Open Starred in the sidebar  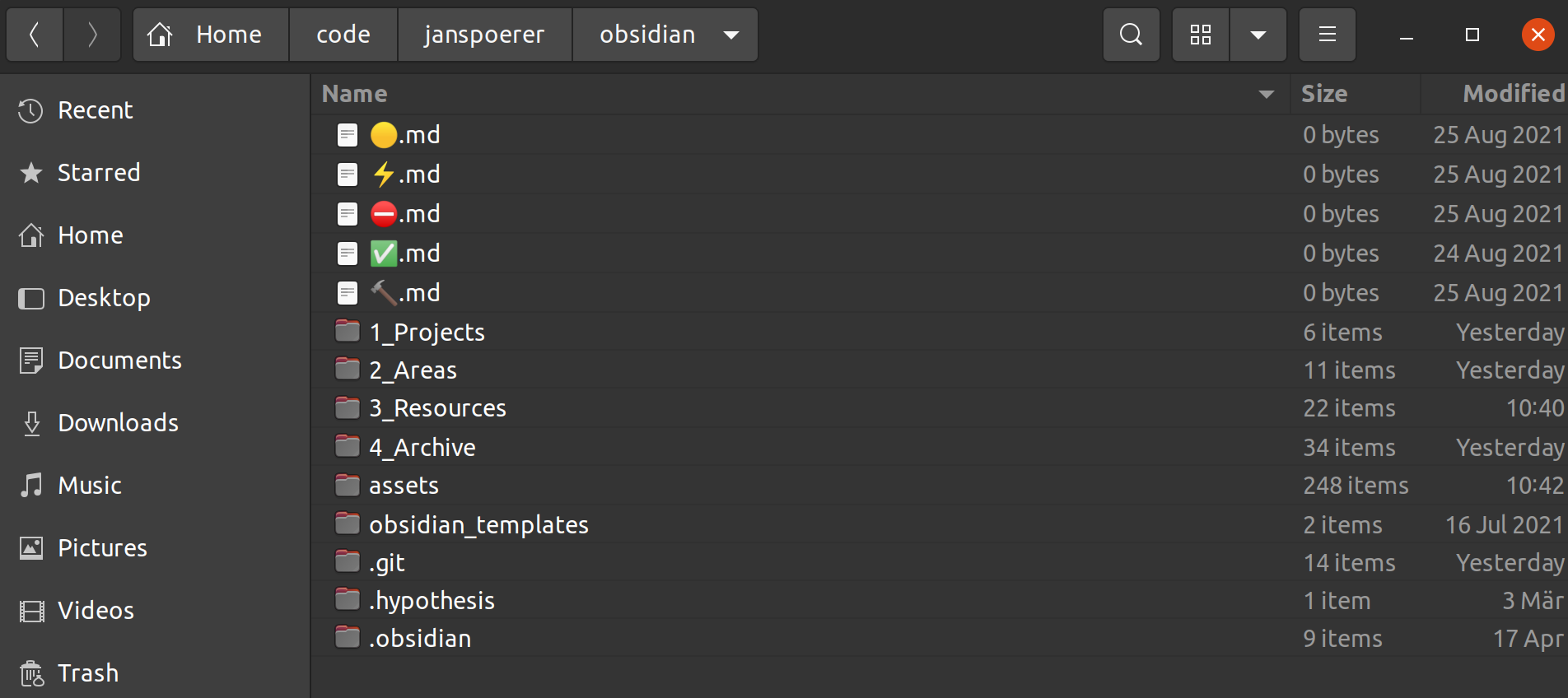tap(98, 173)
